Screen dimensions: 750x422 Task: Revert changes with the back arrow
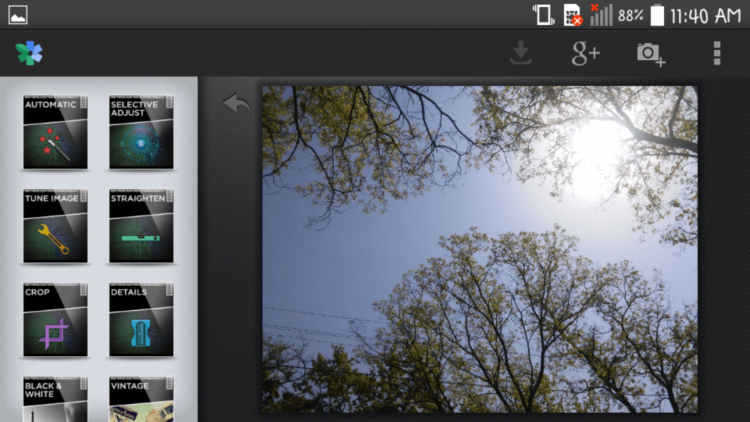(236, 103)
